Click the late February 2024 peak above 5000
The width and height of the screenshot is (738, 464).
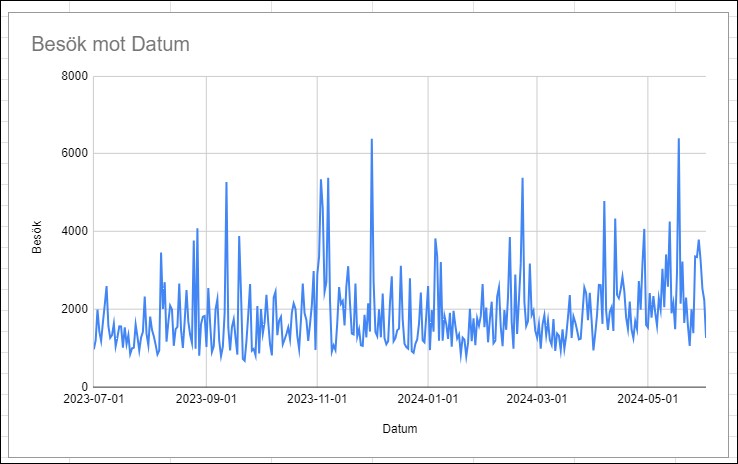[x=523, y=179]
